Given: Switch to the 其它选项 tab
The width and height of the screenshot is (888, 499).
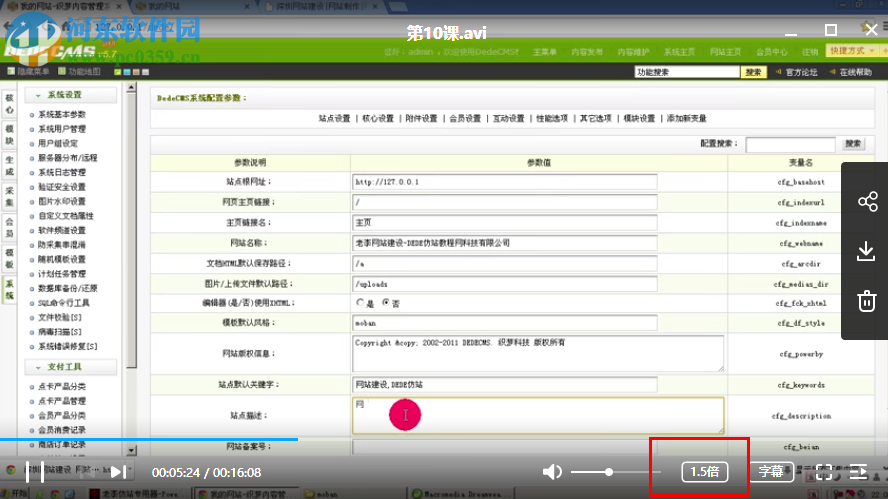Looking at the screenshot, I should tap(596, 118).
